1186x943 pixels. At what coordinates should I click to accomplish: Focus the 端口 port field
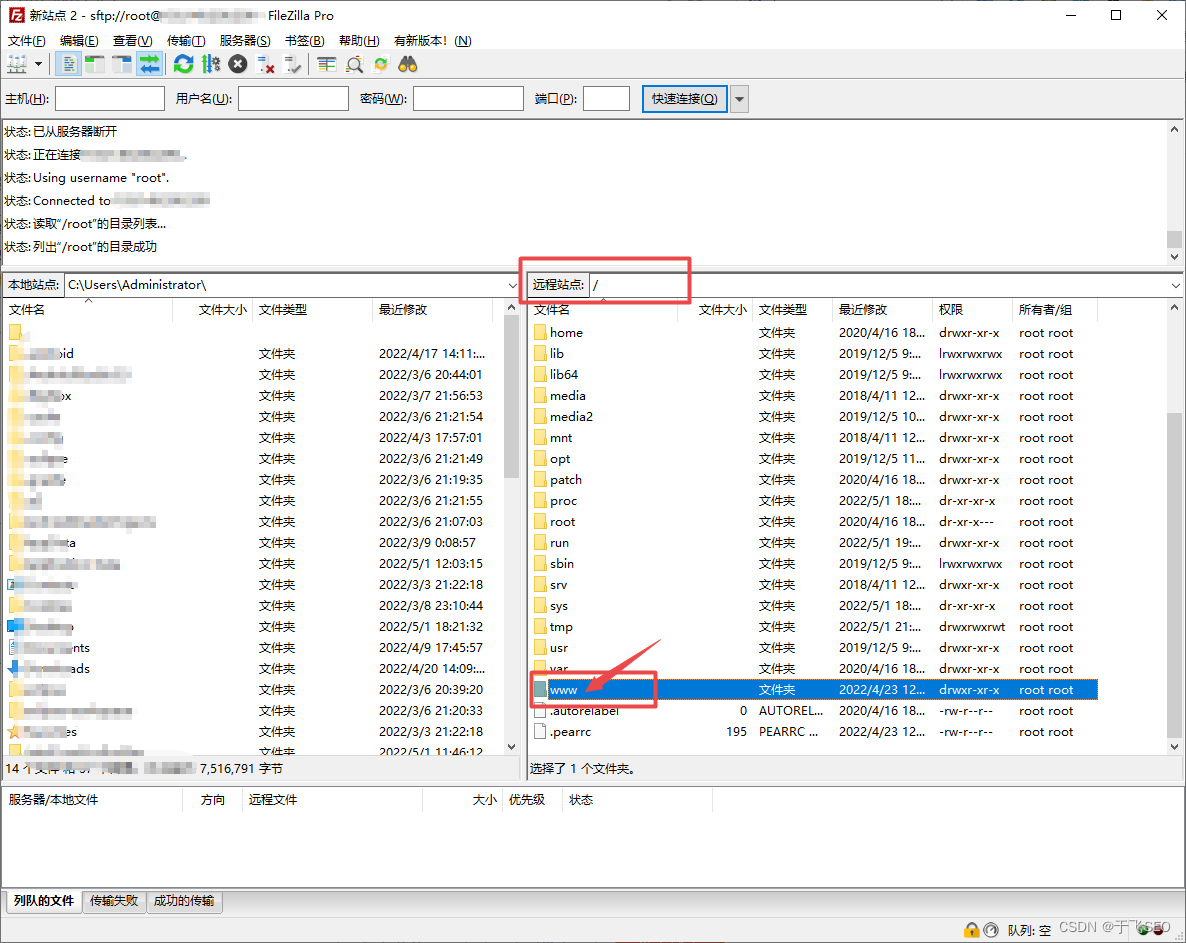coord(607,98)
